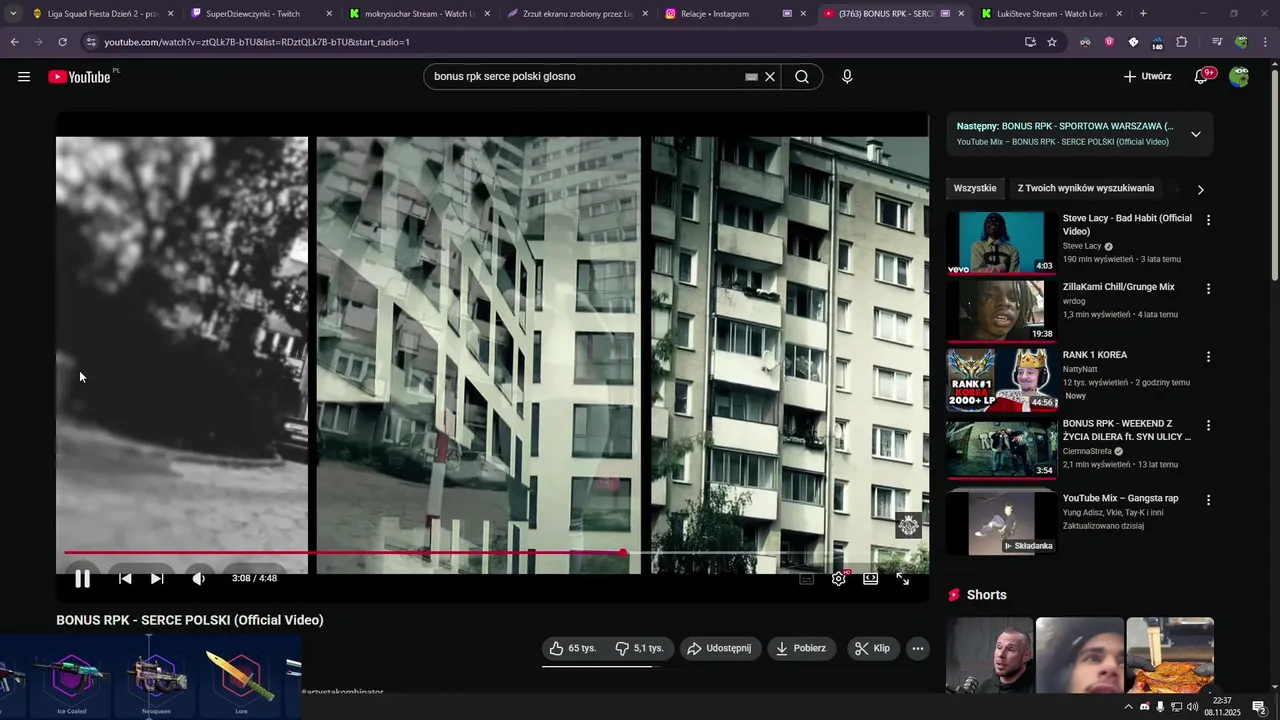Open first Shorts thumbnail
This screenshot has height=720, width=1280.
click(x=990, y=655)
